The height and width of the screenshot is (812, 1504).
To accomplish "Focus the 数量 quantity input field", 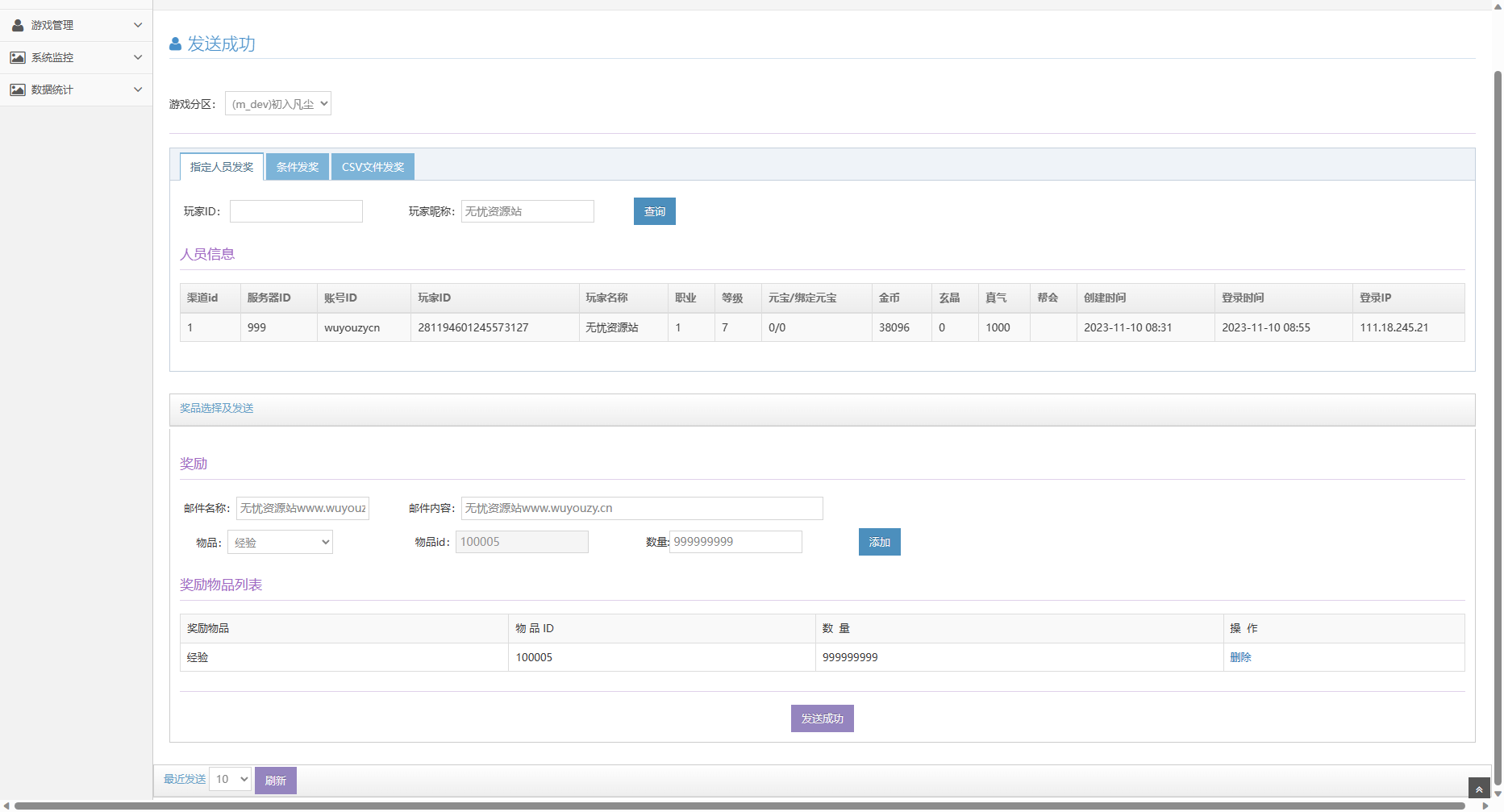I will coord(735,542).
